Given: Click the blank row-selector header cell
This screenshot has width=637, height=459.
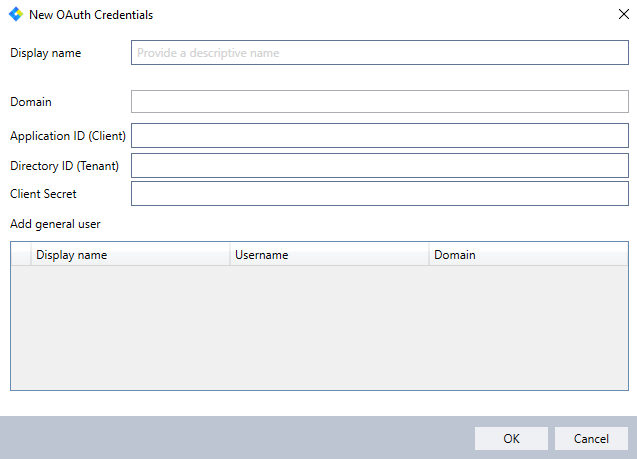Looking at the screenshot, I should pyautogui.click(x=21, y=255).
